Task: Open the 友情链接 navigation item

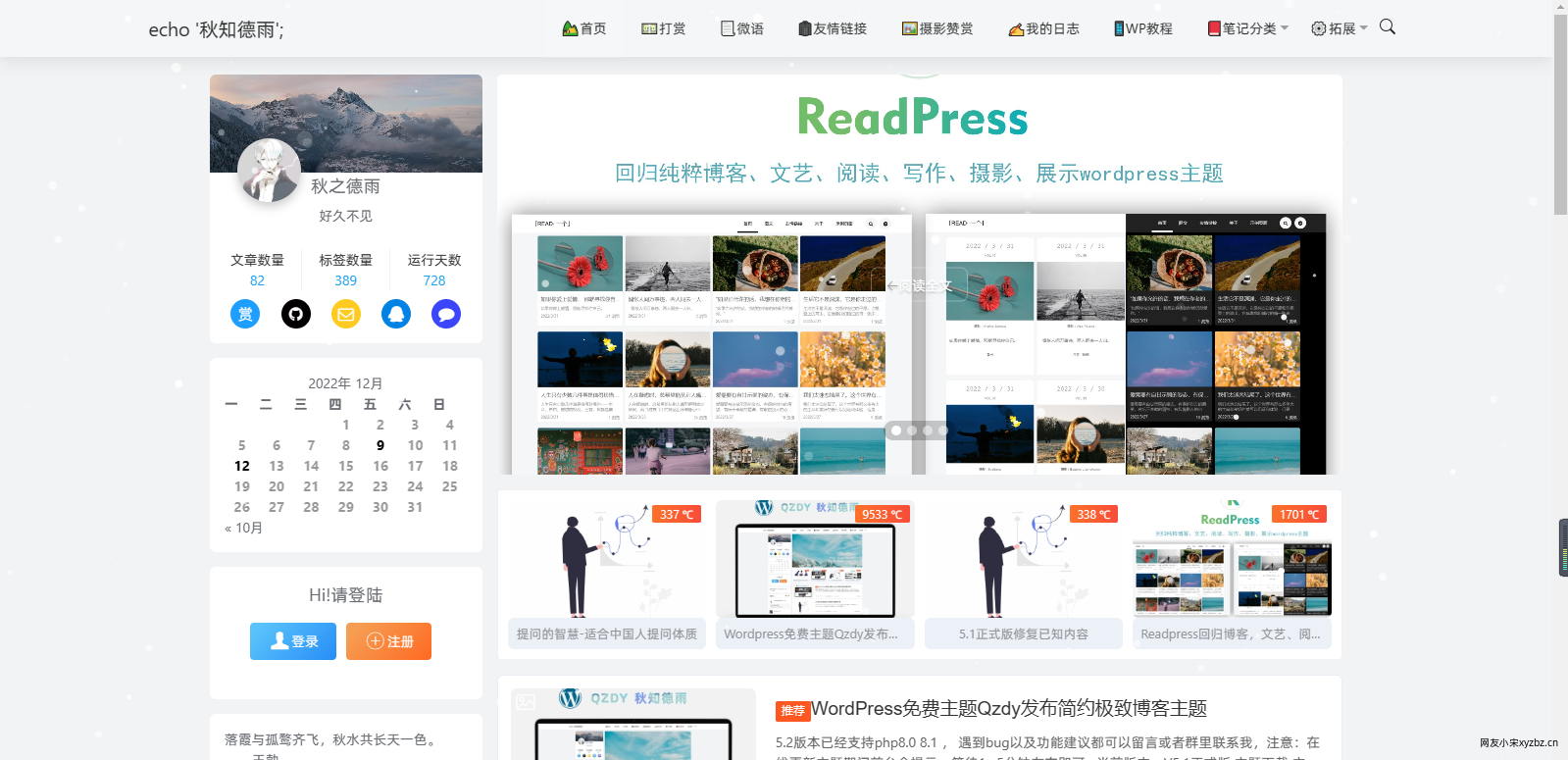Action: (x=833, y=28)
